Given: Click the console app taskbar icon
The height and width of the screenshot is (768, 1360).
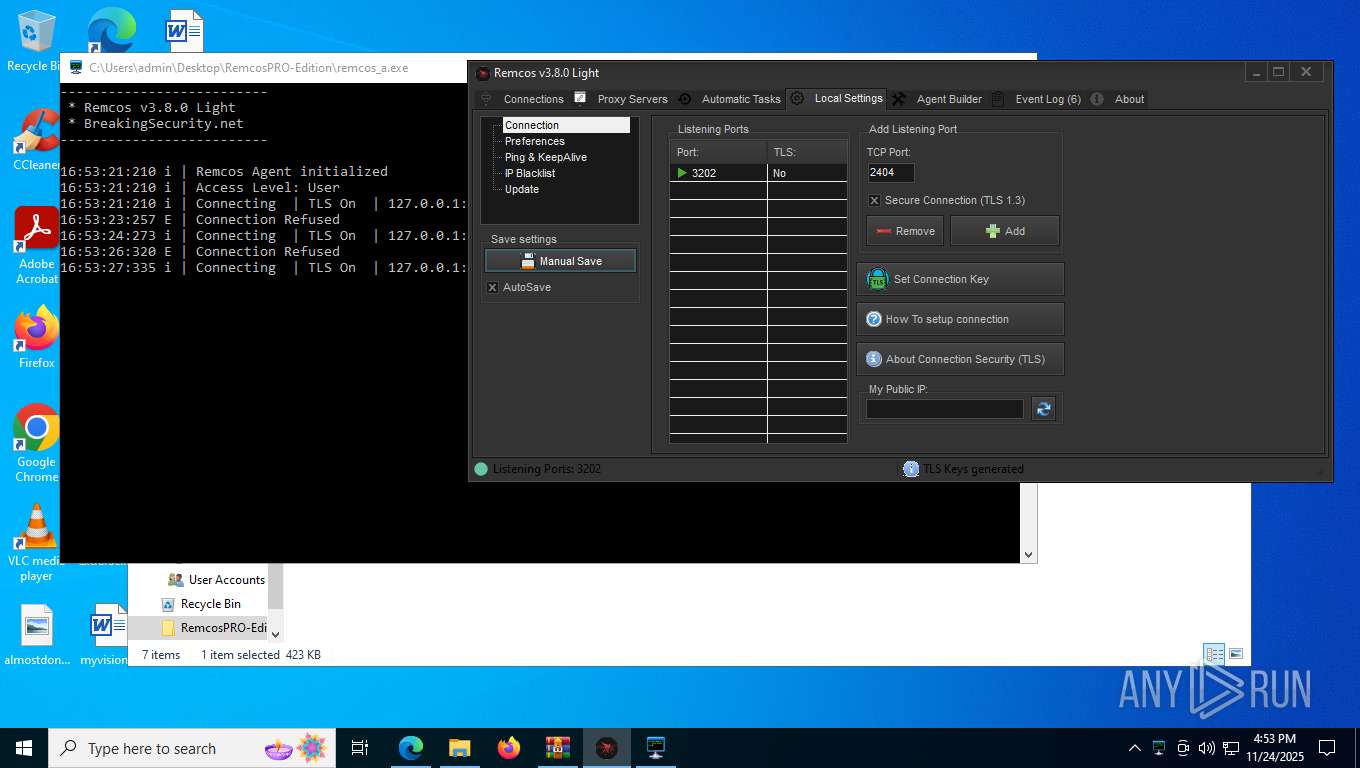Looking at the screenshot, I should 655,748.
